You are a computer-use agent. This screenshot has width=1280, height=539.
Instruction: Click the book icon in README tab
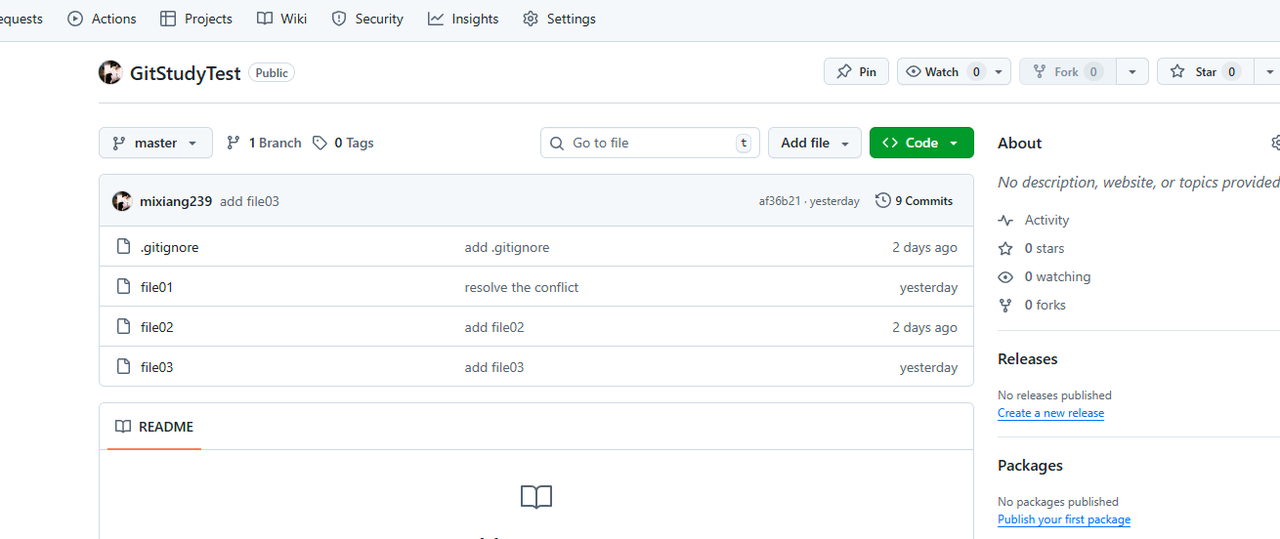click(123, 427)
